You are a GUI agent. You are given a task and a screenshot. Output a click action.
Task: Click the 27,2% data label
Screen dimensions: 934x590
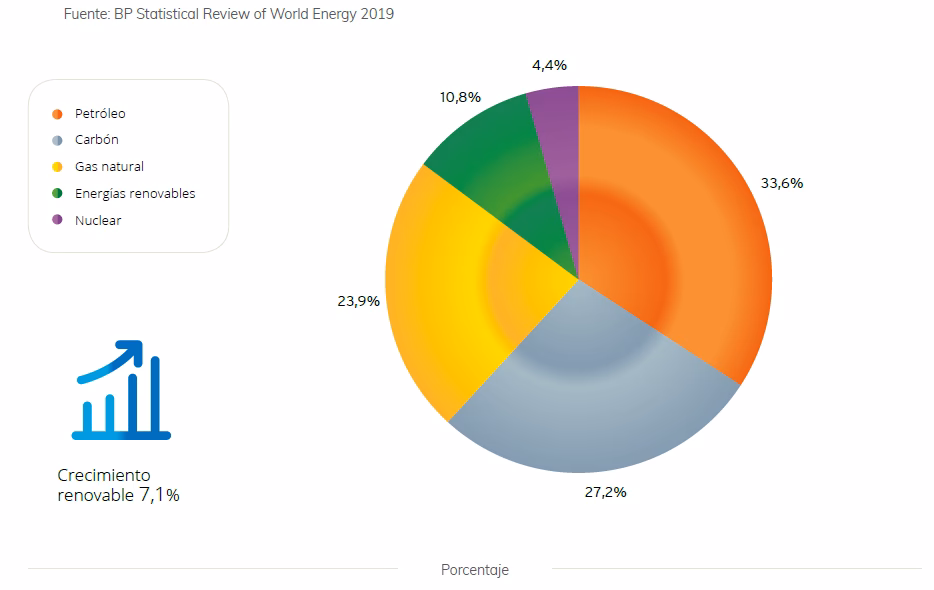(605, 493)
